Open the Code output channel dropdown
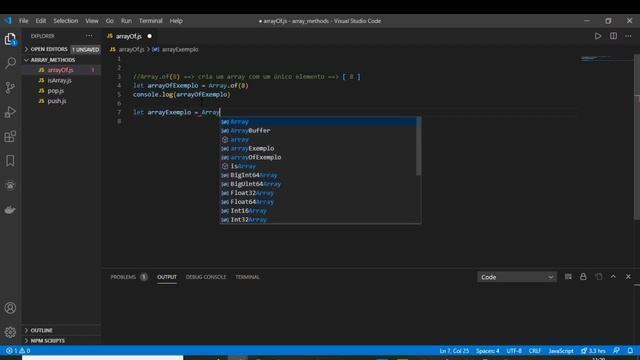 coord(516,277)
